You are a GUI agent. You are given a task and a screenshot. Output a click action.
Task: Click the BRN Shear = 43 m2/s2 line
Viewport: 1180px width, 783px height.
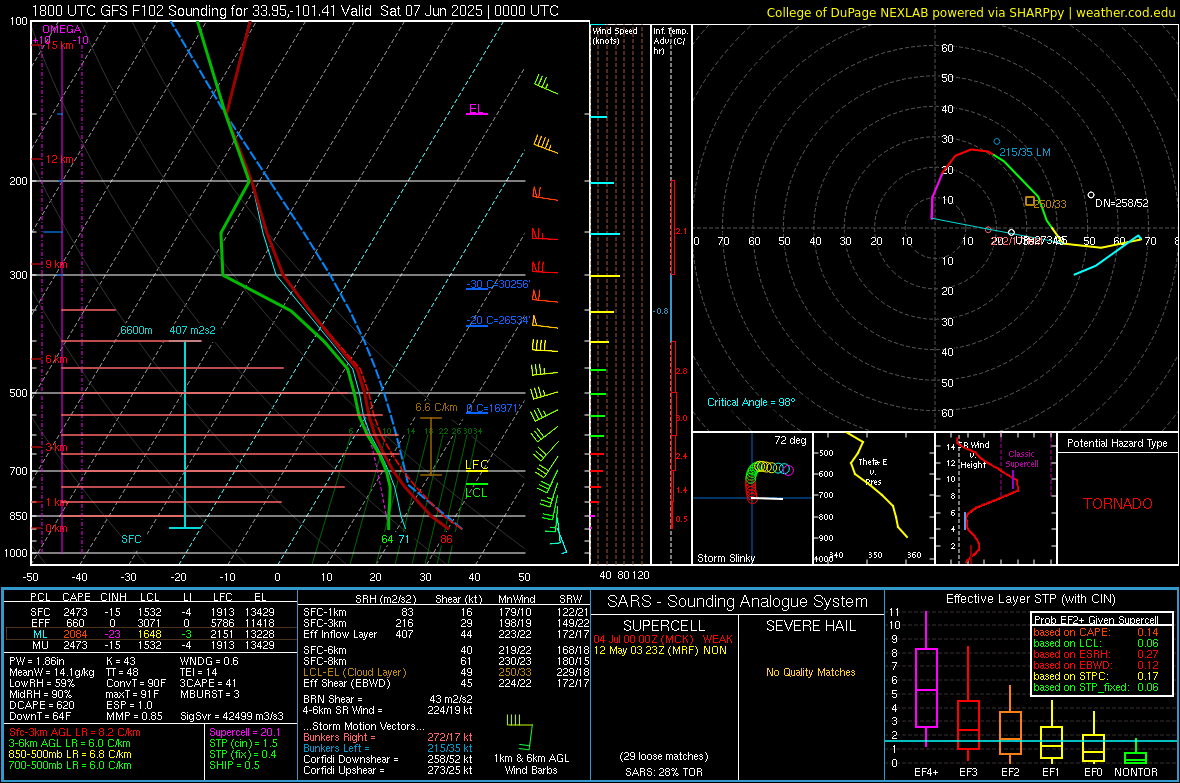388,699
